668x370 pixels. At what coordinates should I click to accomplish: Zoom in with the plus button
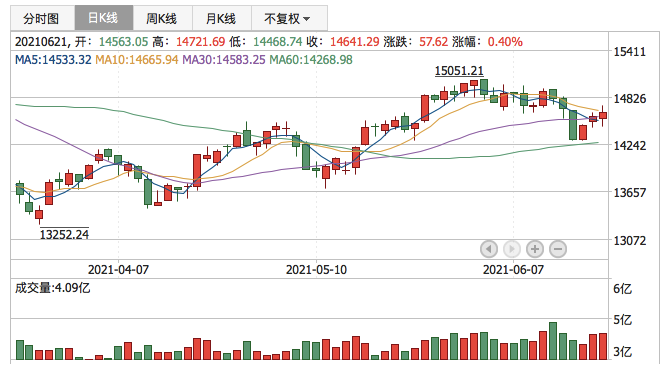[x=535, y=249]
